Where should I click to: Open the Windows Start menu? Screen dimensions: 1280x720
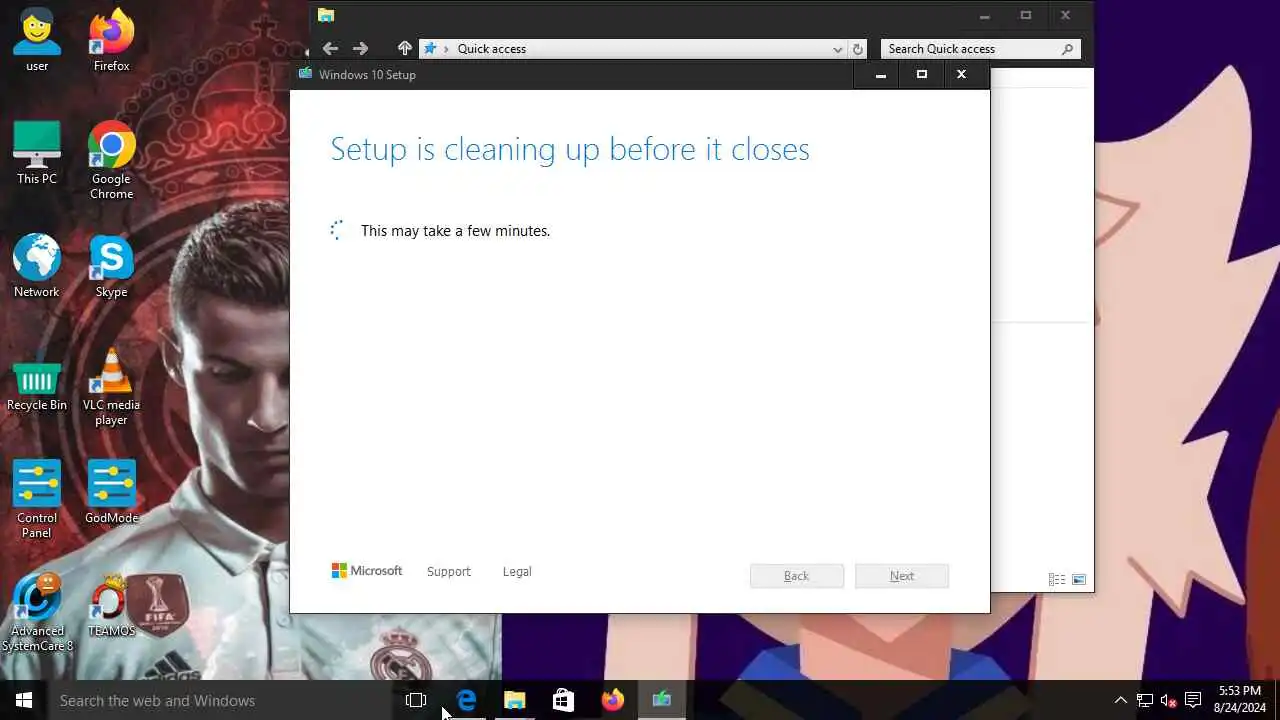coord(24,700)
